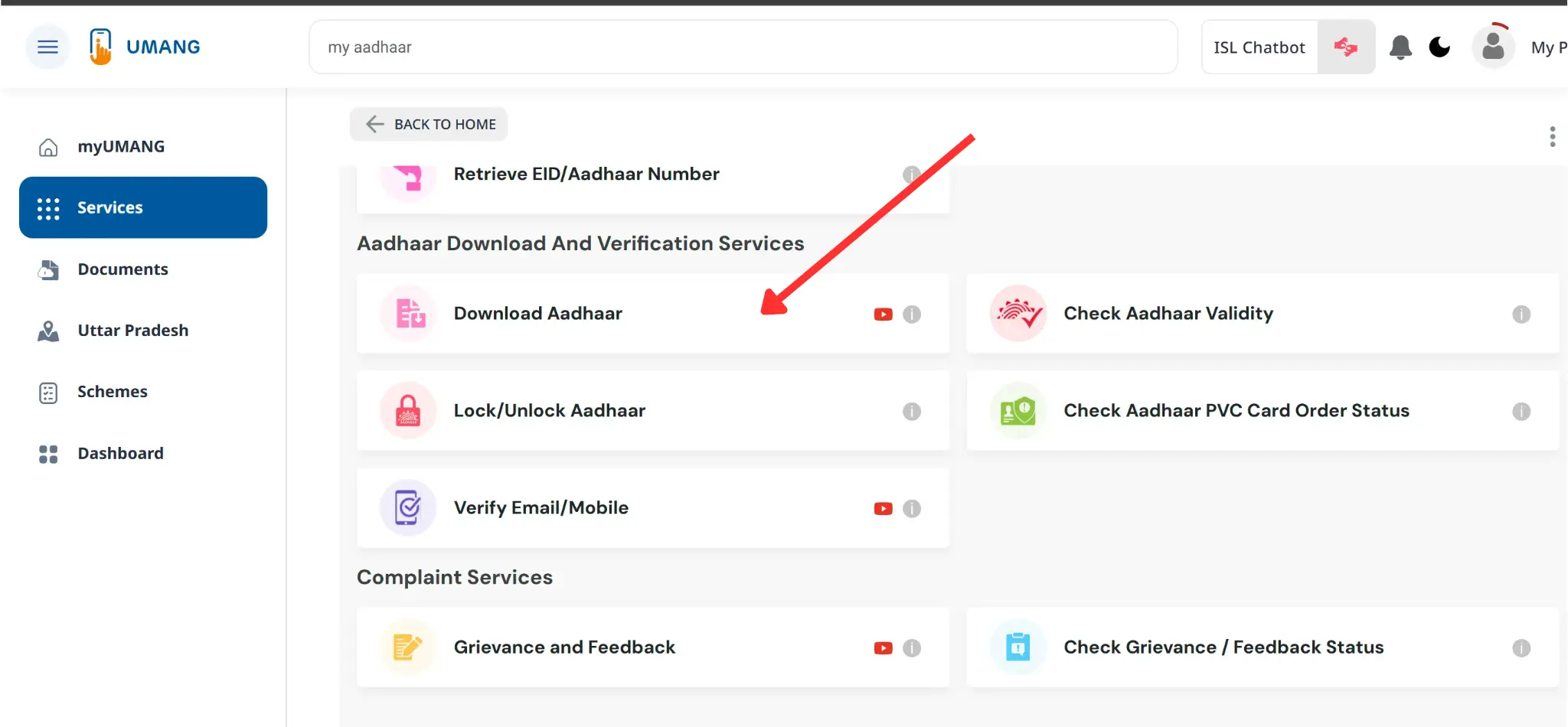Screen dimensions: 1568x727
Task: Click the my aadhaar search field
Action: coord(743,47)
